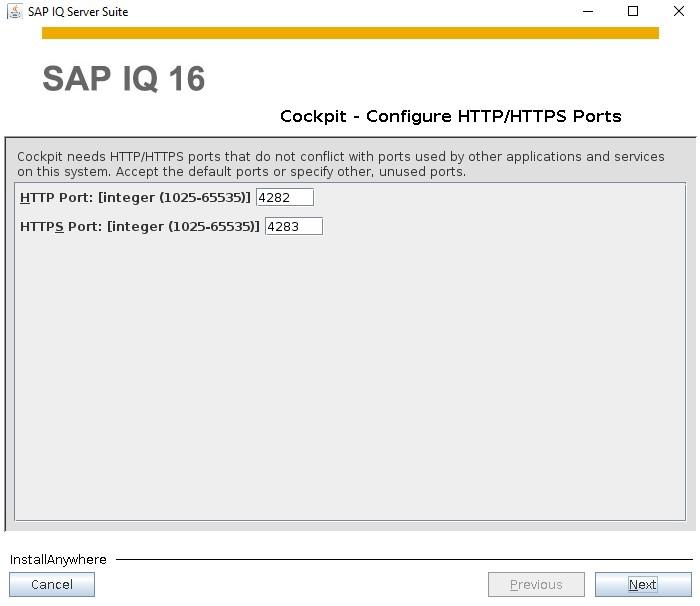Screen dimensions: 700x606
Task: Click the HTTP Port input field
Action: coord(285,197)
